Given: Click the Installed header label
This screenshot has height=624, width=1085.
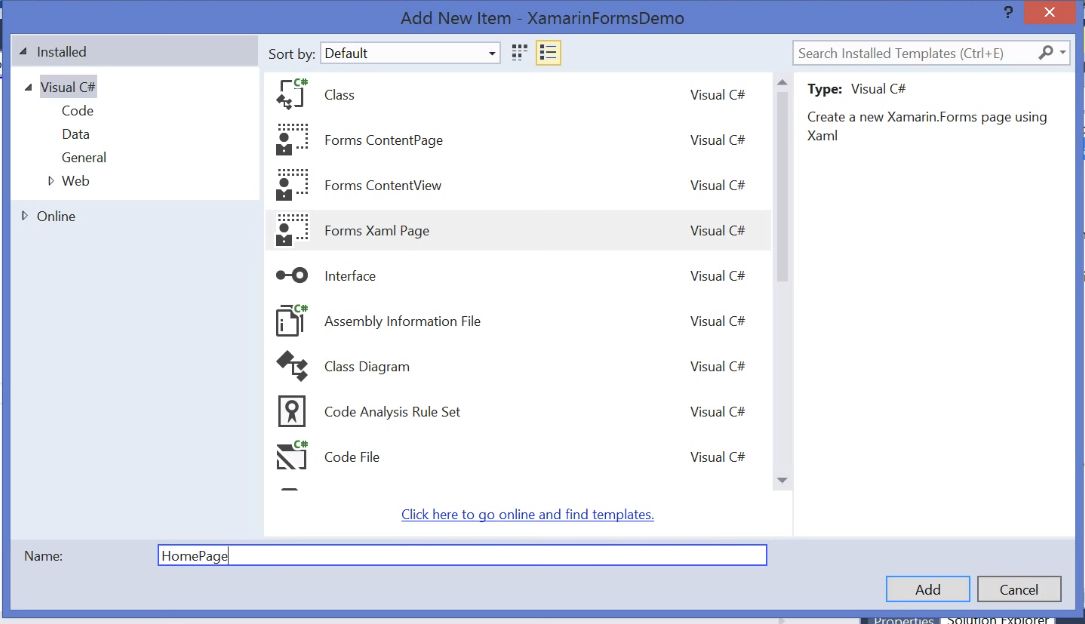Looking at the screenshot, I should tap(62, 52).
